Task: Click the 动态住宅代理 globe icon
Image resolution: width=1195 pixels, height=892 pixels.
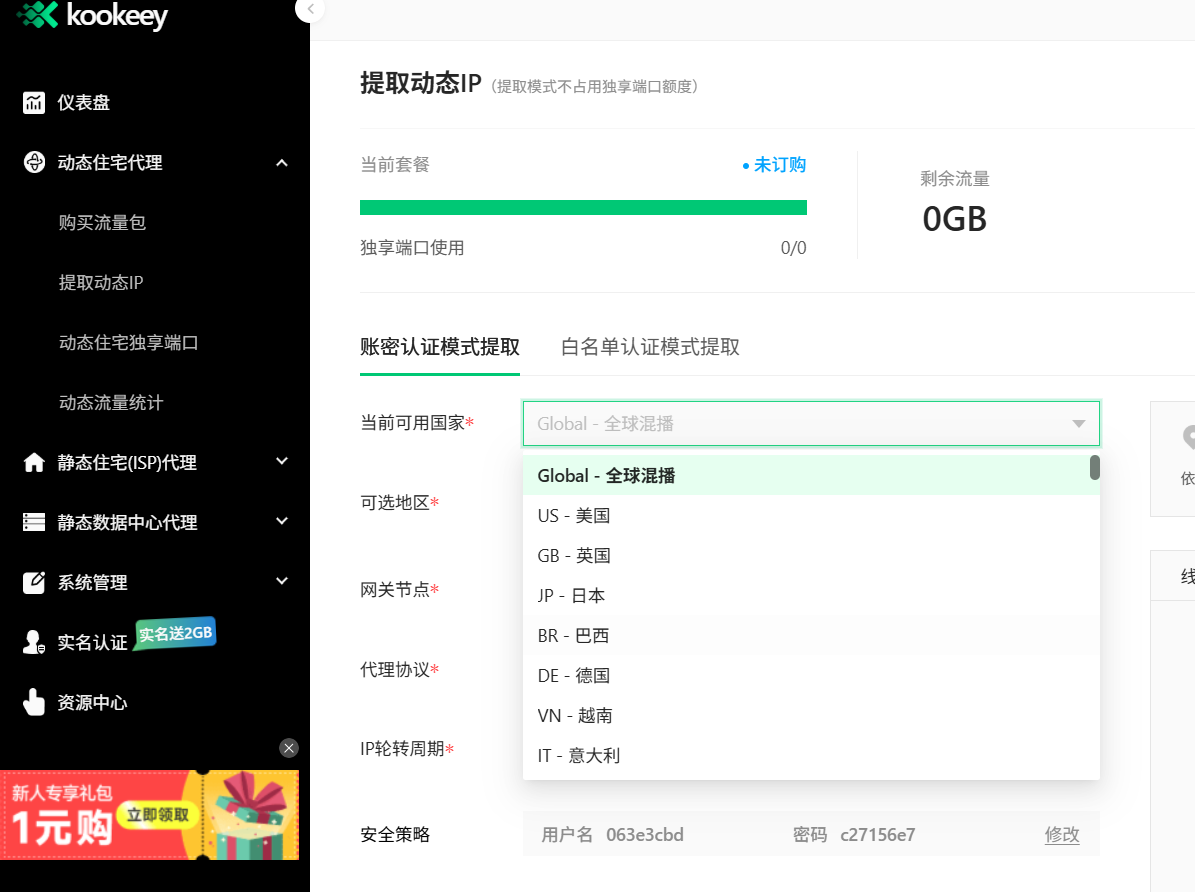Action: 34,162
